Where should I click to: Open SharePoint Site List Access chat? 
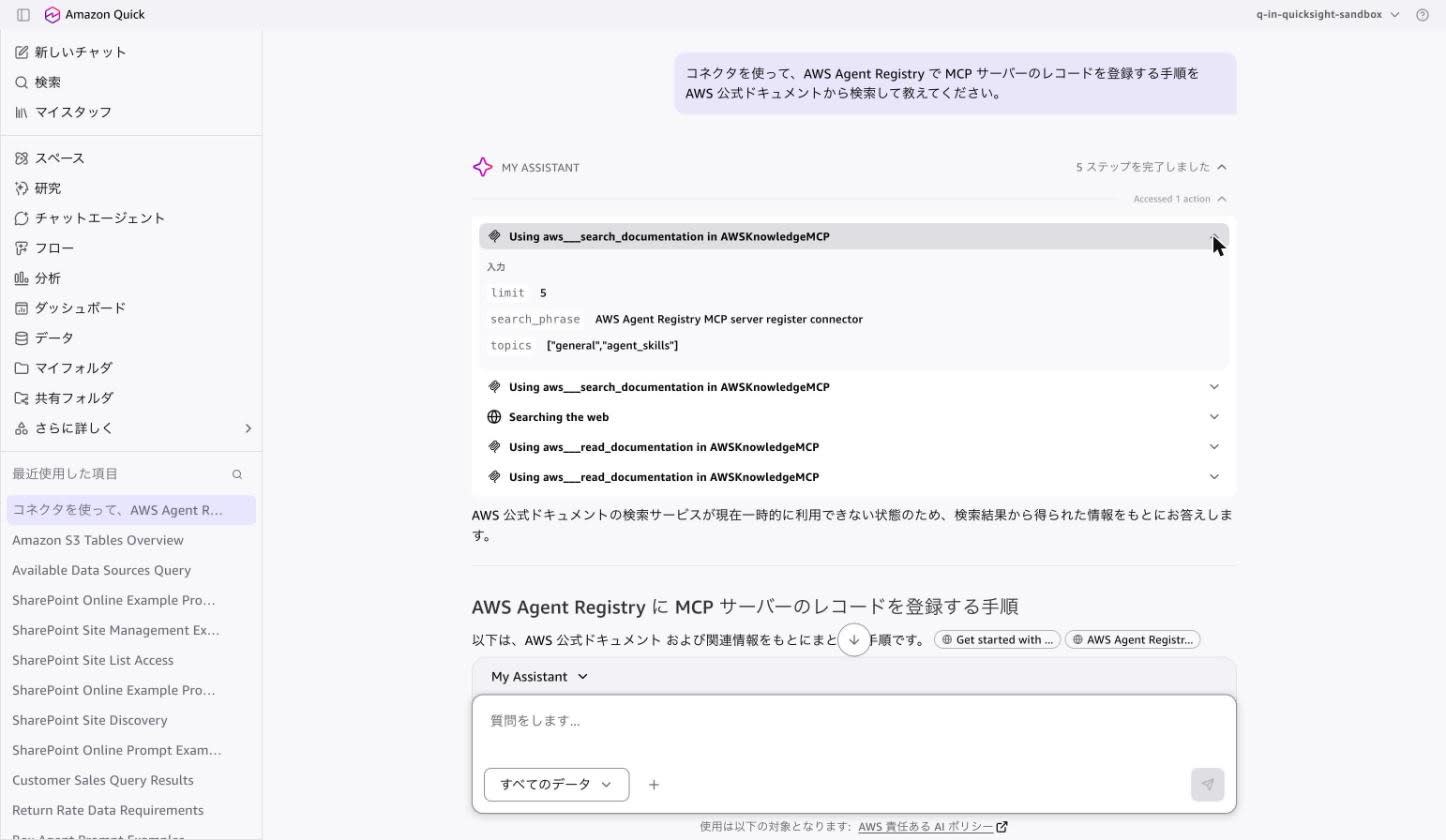click(x=93, y=660)
